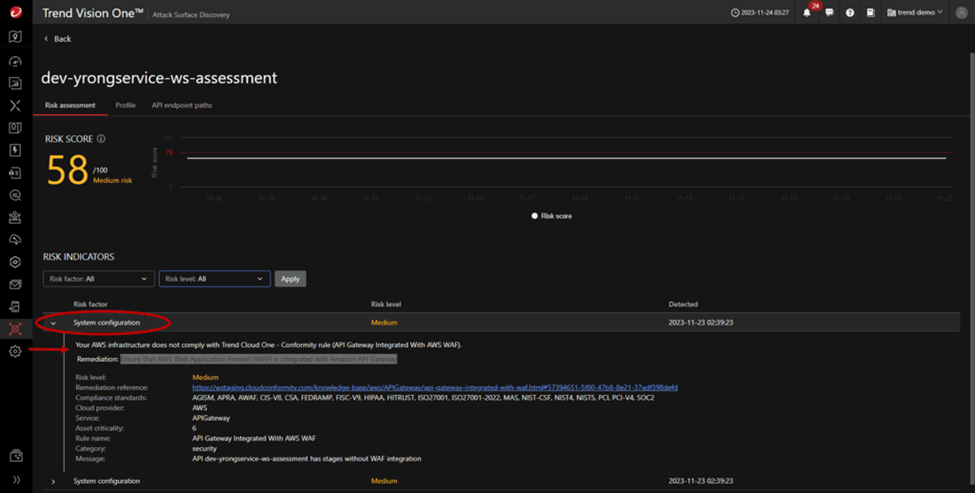Click the Apply filter button
Image resolution: width=975 pixels, height=493 pixels.
point(290,279)
